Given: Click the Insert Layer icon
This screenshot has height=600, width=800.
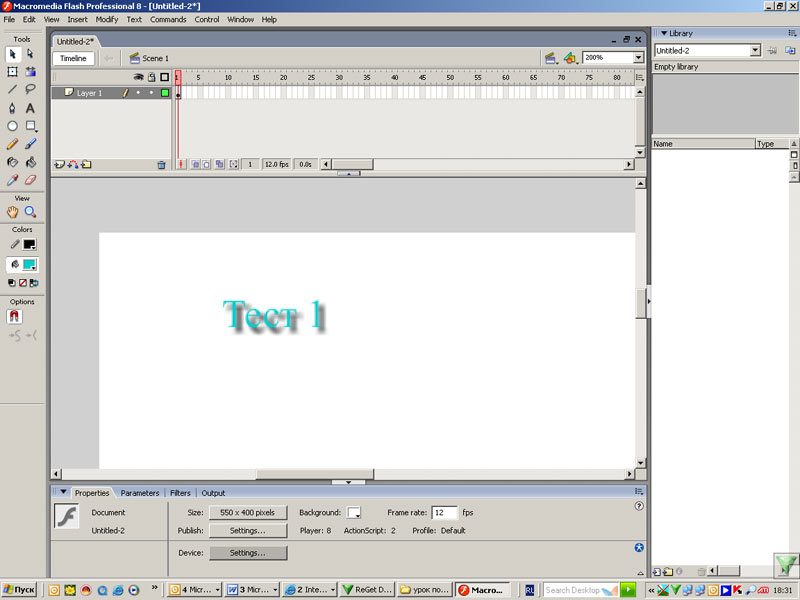Looking at the screenshot, I should pos(59,164).
